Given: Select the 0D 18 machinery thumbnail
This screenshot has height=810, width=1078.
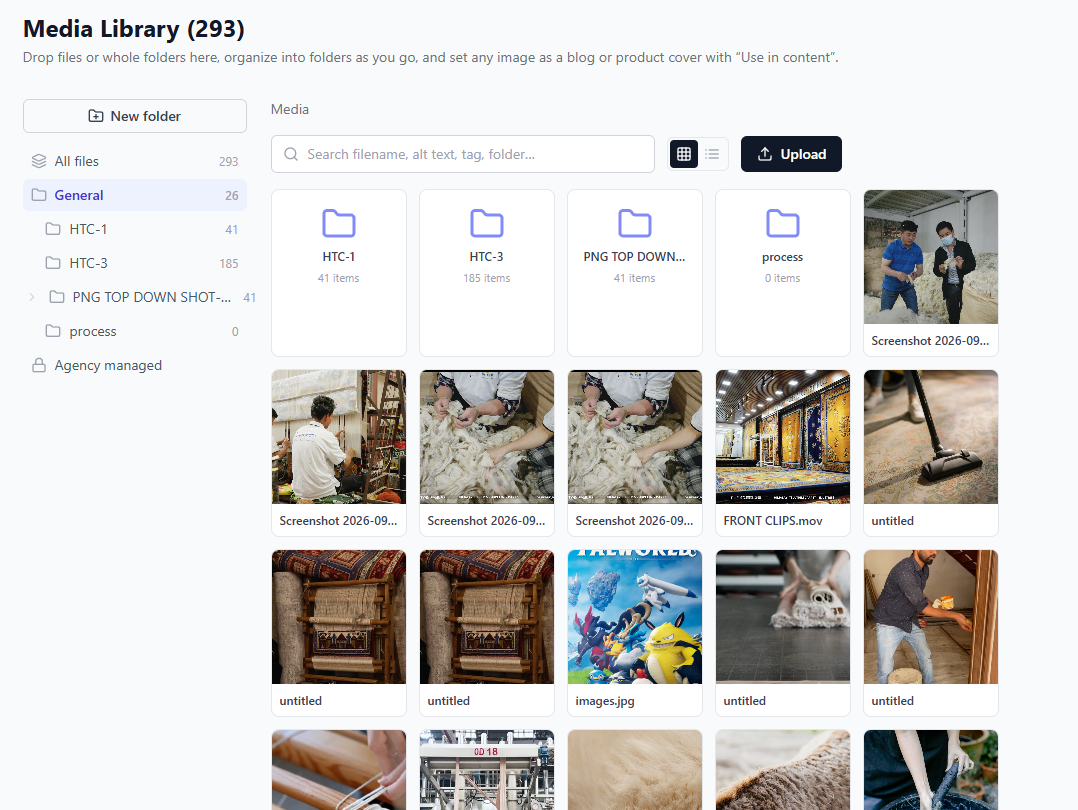Looking at the screenshot, I should 487,770.
